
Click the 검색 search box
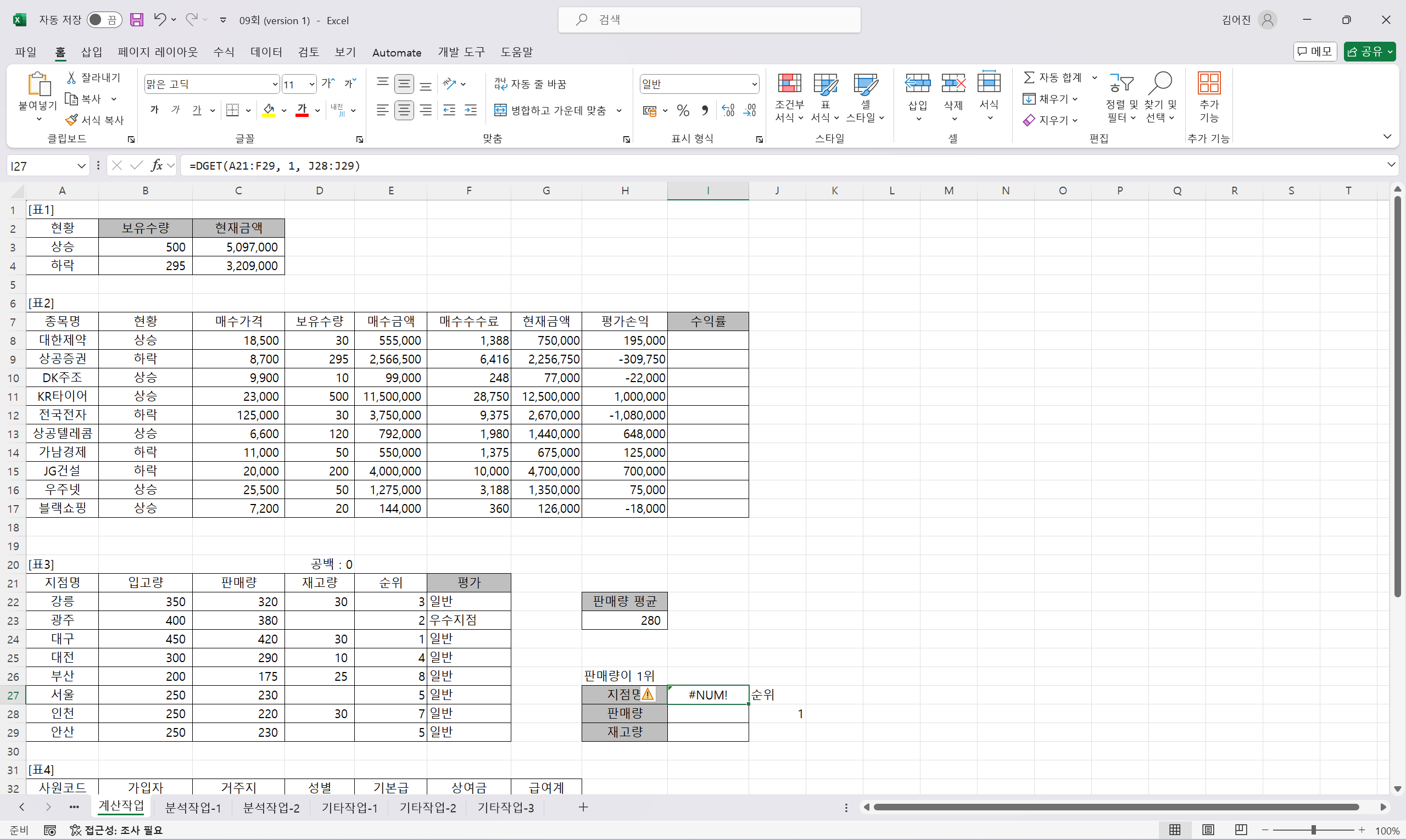point(709,20)
